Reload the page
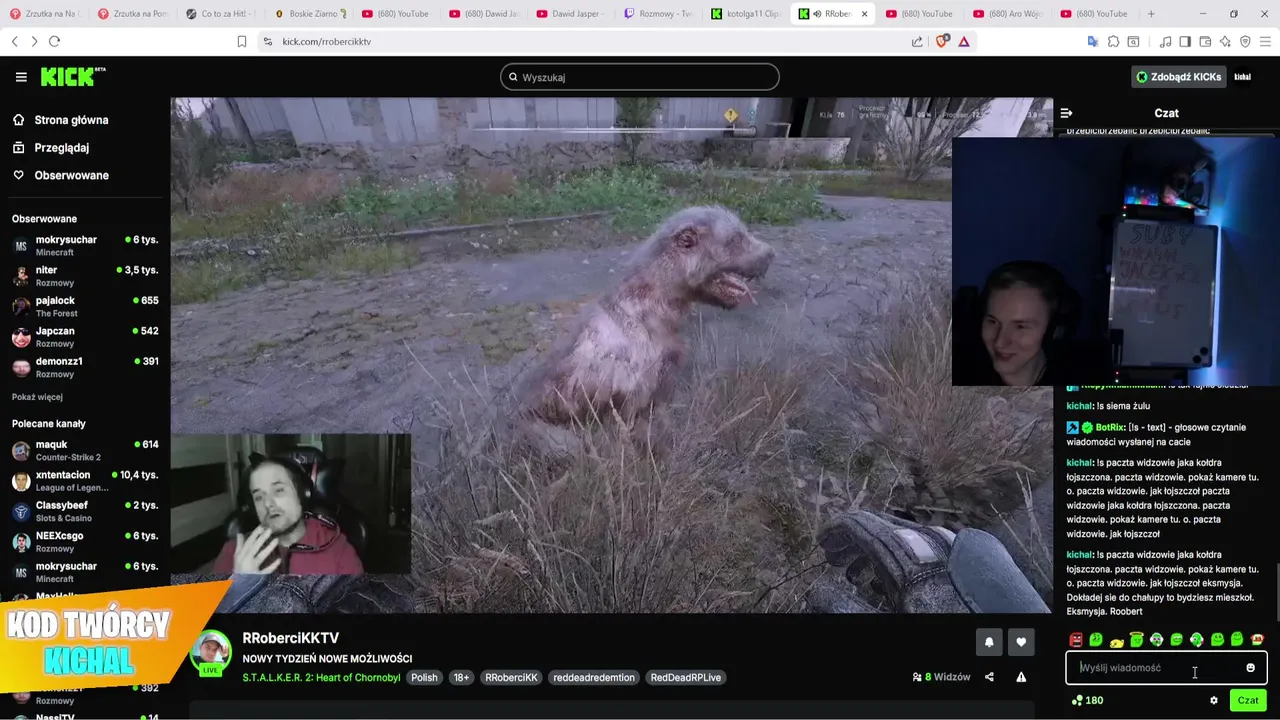The height and width of the screenshot is (720, 1280). click(x=54, y=41)
